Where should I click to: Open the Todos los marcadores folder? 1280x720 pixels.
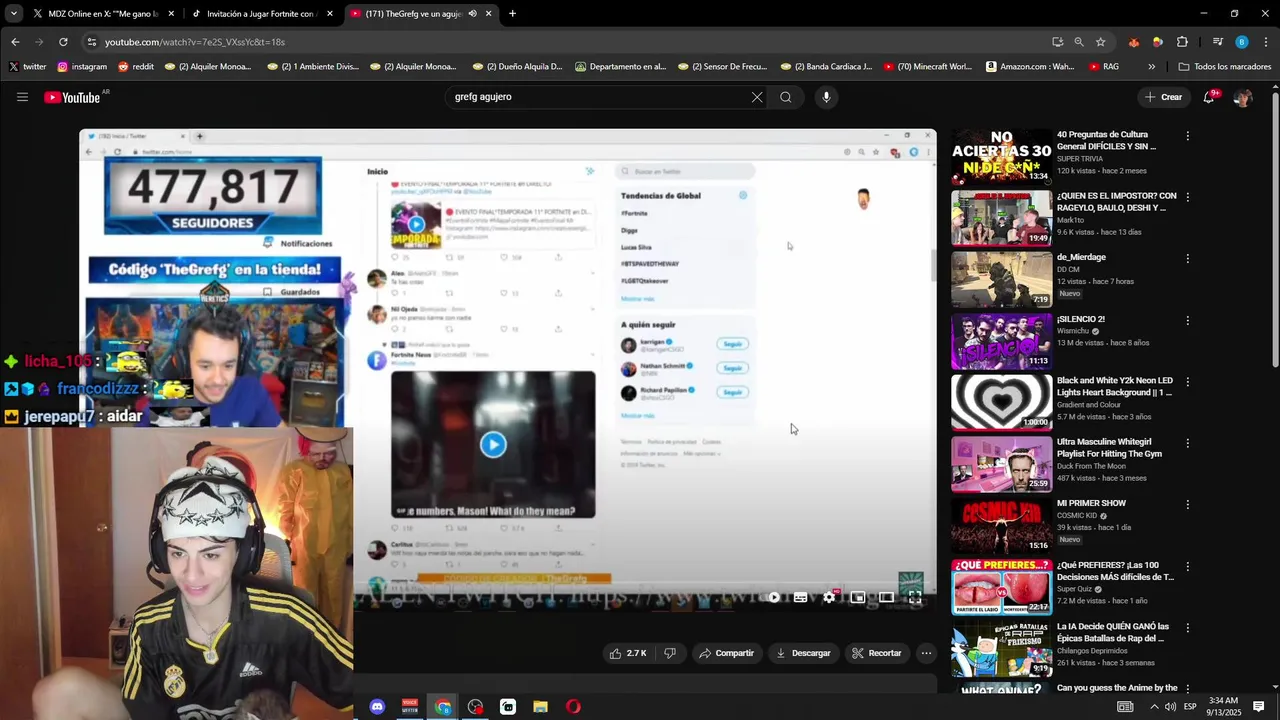tap(1225, 67)
